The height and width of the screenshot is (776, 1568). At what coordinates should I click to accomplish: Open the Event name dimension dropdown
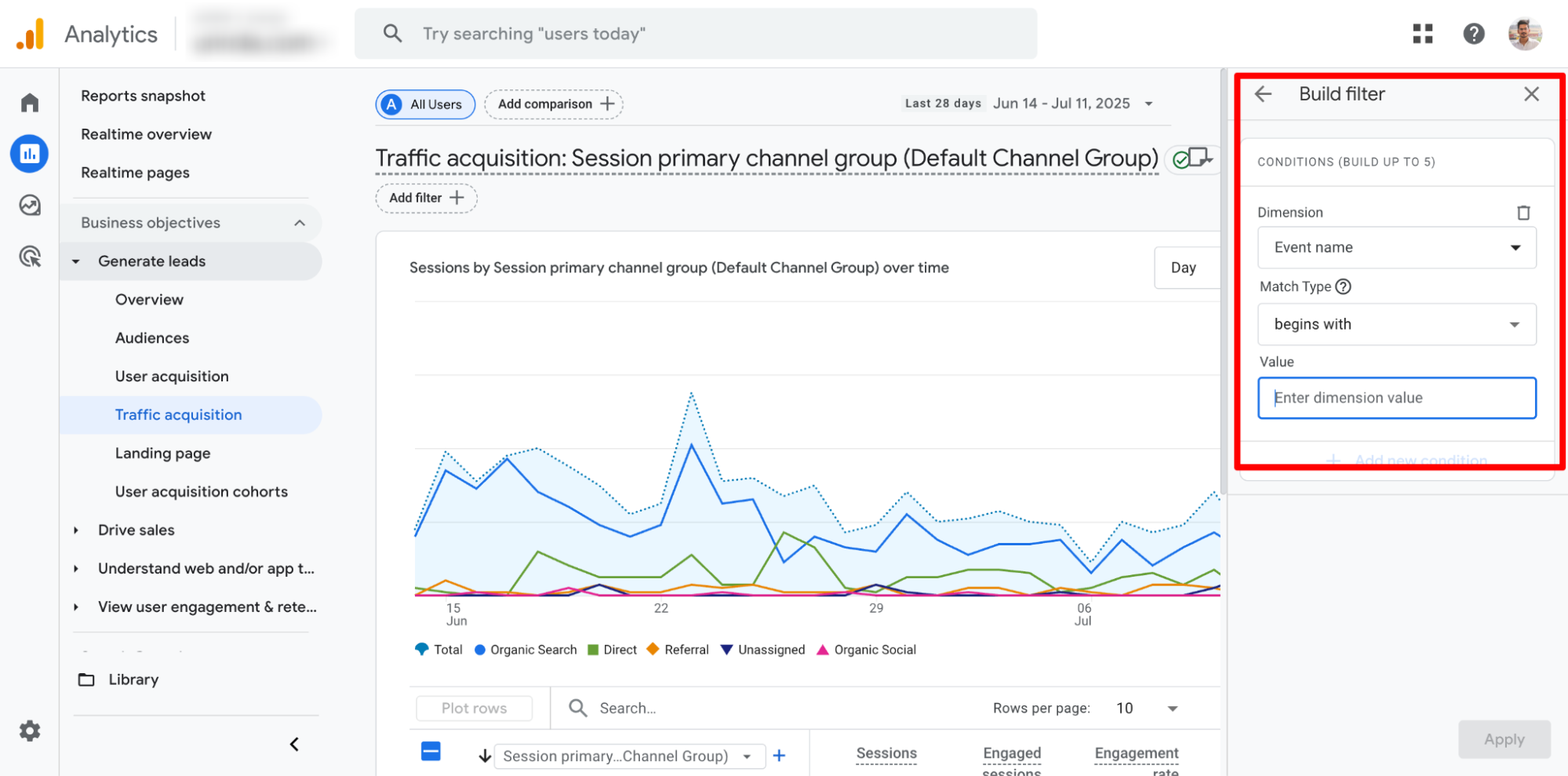coord(1396,247)
